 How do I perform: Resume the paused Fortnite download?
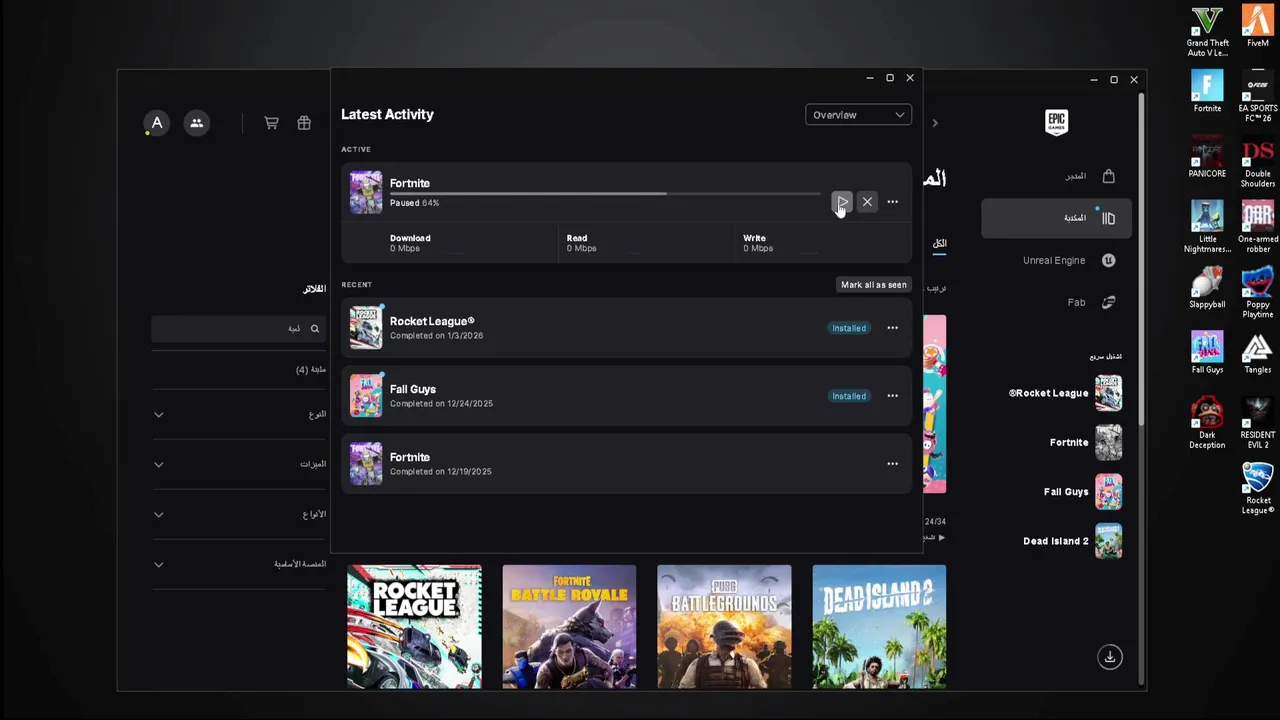(842, 202)
